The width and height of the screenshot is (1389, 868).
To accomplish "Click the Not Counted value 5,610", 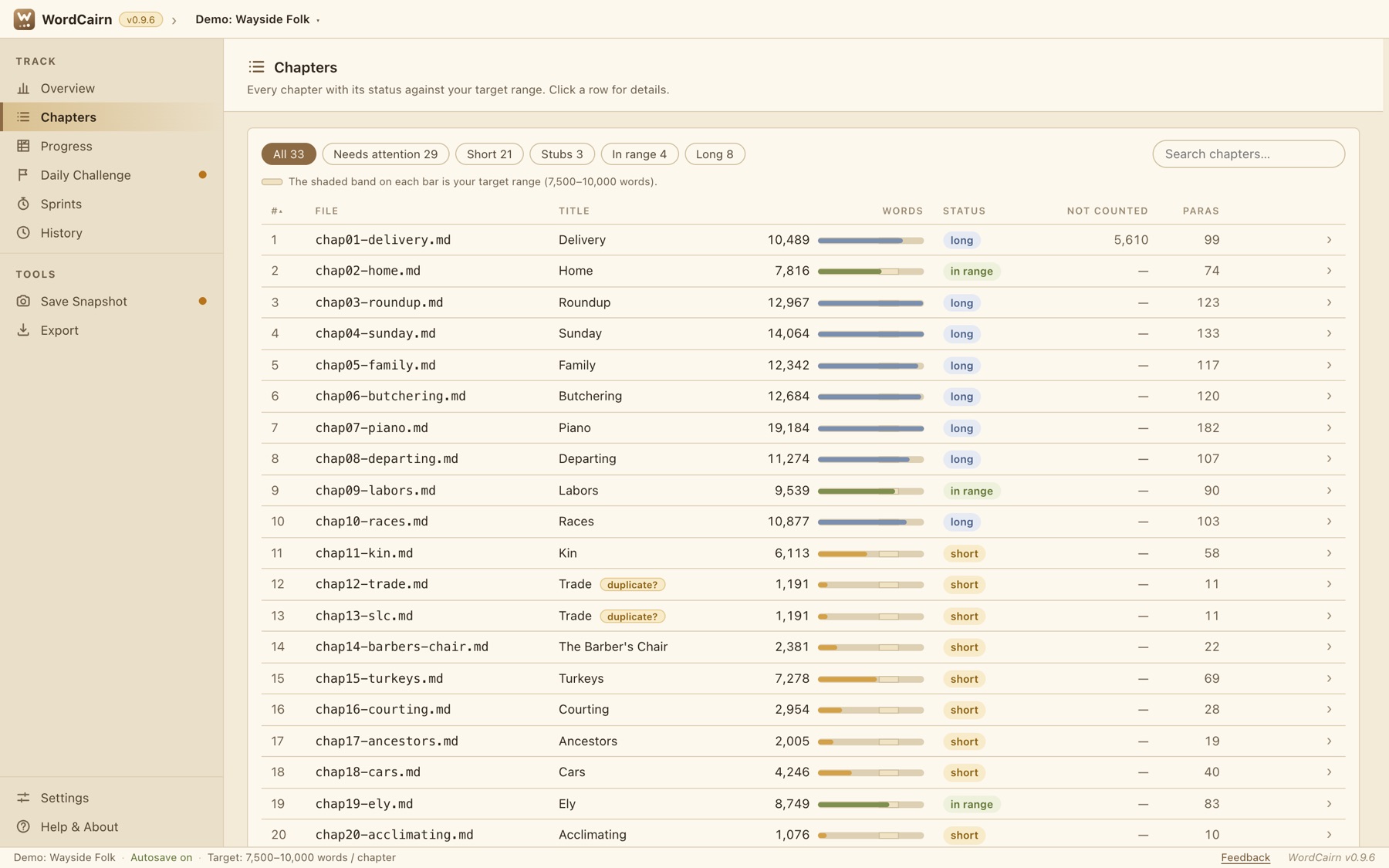I will coord(1130,240).
